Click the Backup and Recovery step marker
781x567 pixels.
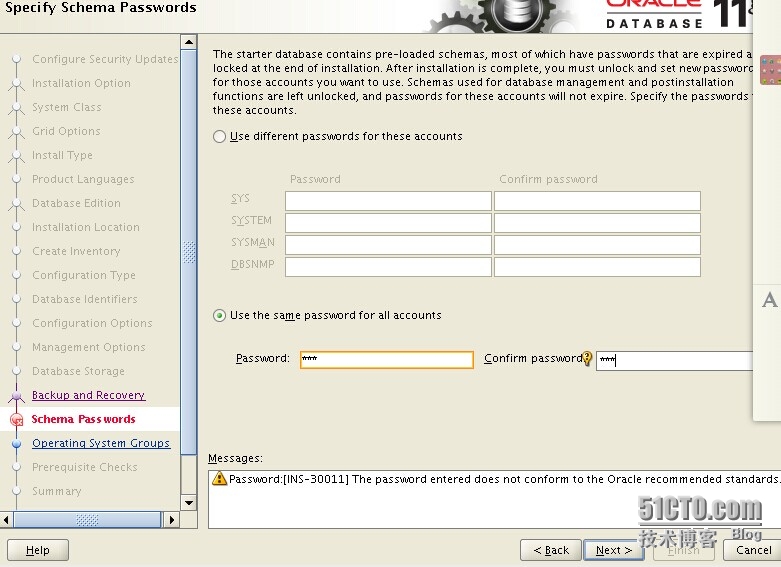tap(16, 396)
